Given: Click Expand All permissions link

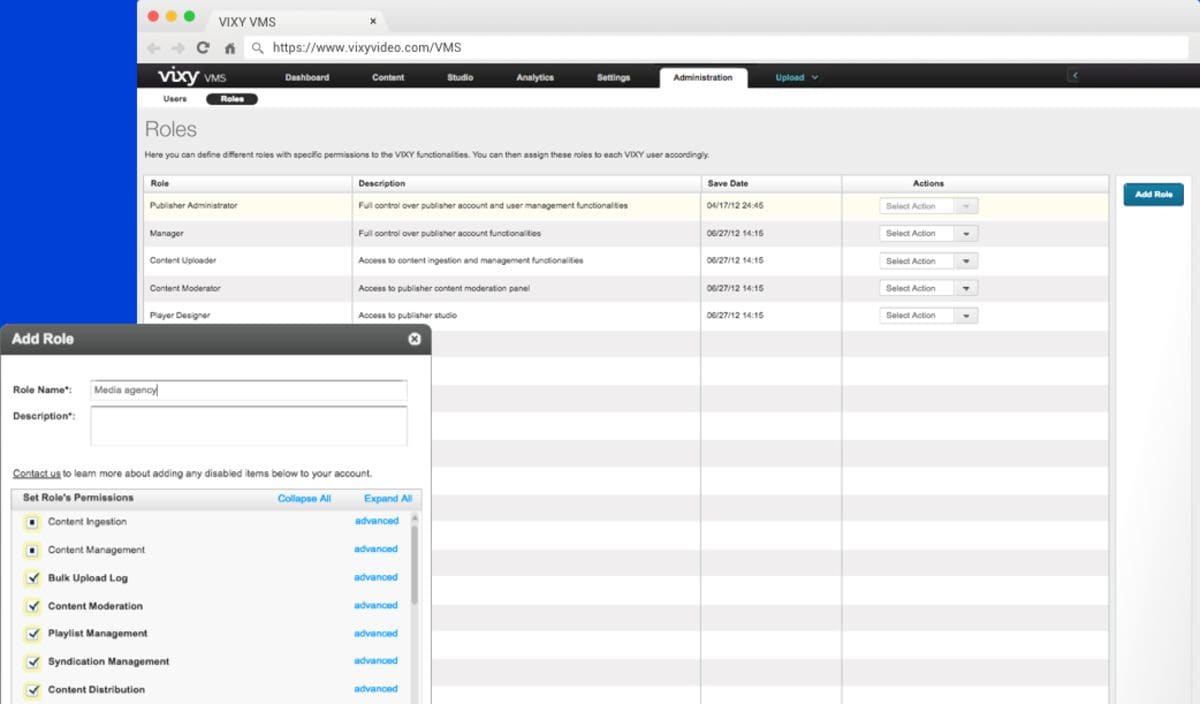Looking at the screenshot, I should pyautogui.click(x=388, y=498).
